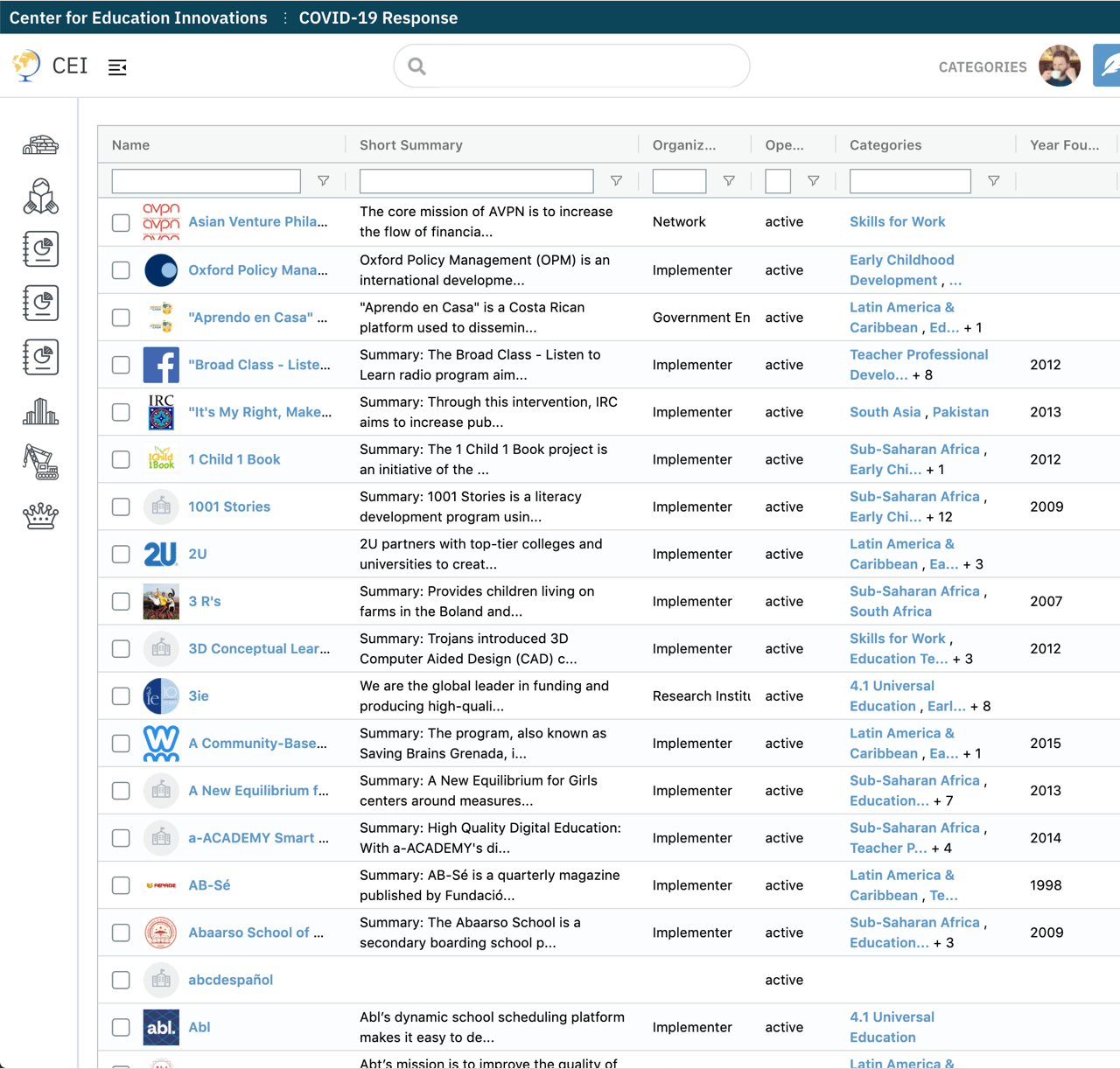Open the COVID-19 Response page
This screenshot has width=1120, height=1069.
pyautogui.click(x=378, y=17)
